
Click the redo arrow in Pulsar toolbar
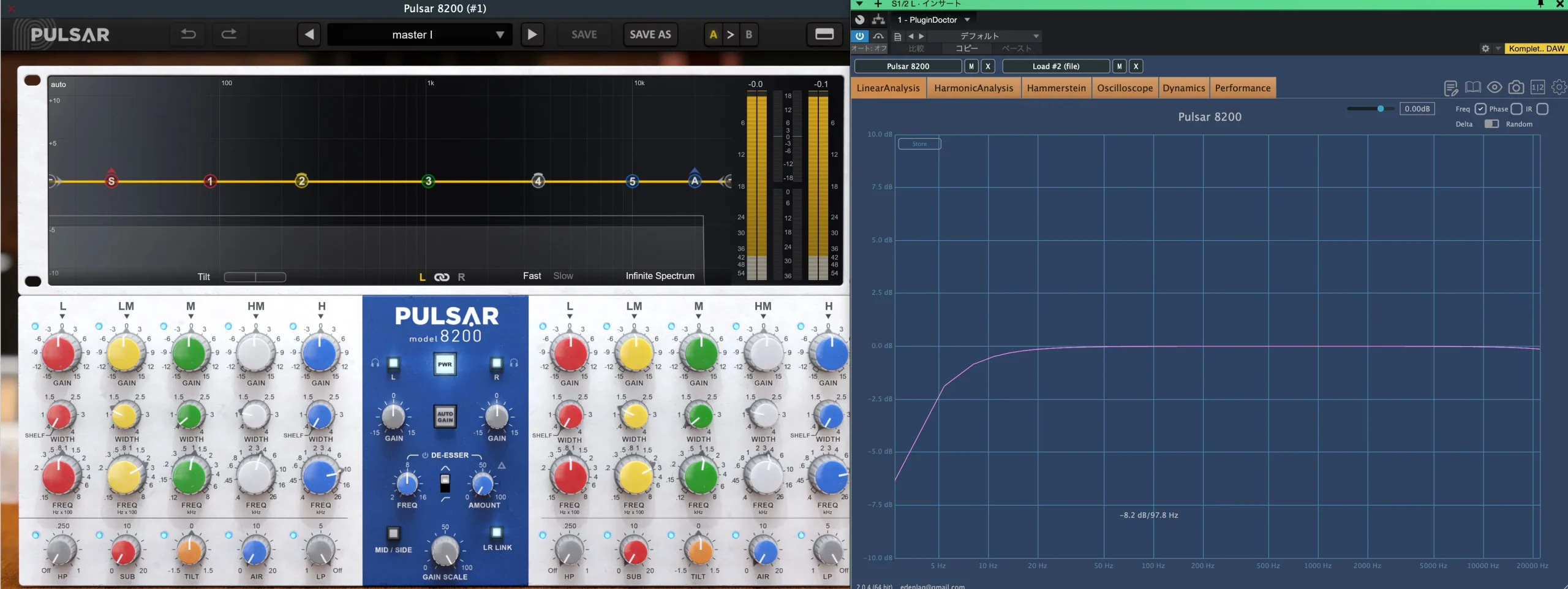pyautogui.click(x=229, y=34)
